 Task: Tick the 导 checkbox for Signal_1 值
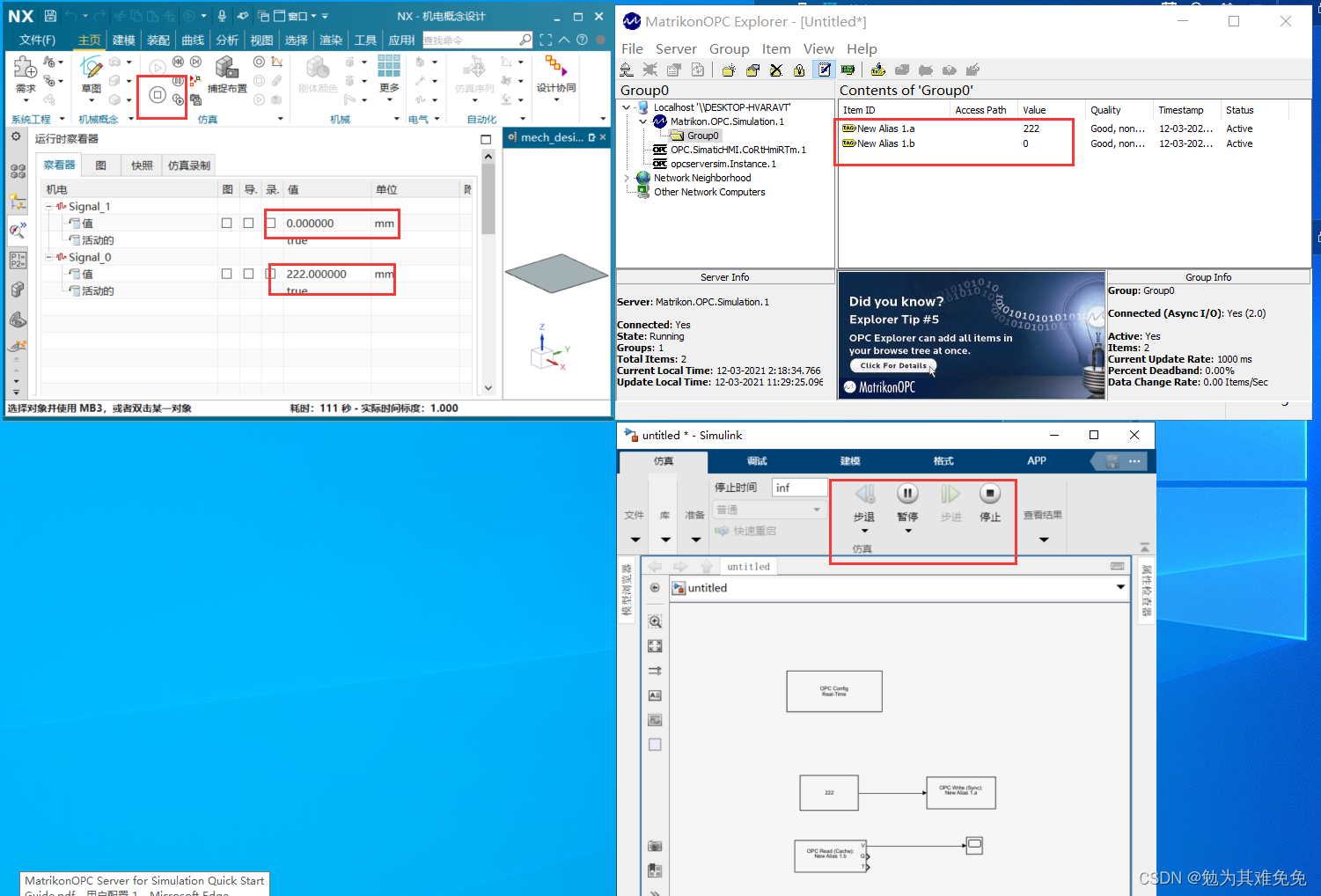(x=249, y=224)
